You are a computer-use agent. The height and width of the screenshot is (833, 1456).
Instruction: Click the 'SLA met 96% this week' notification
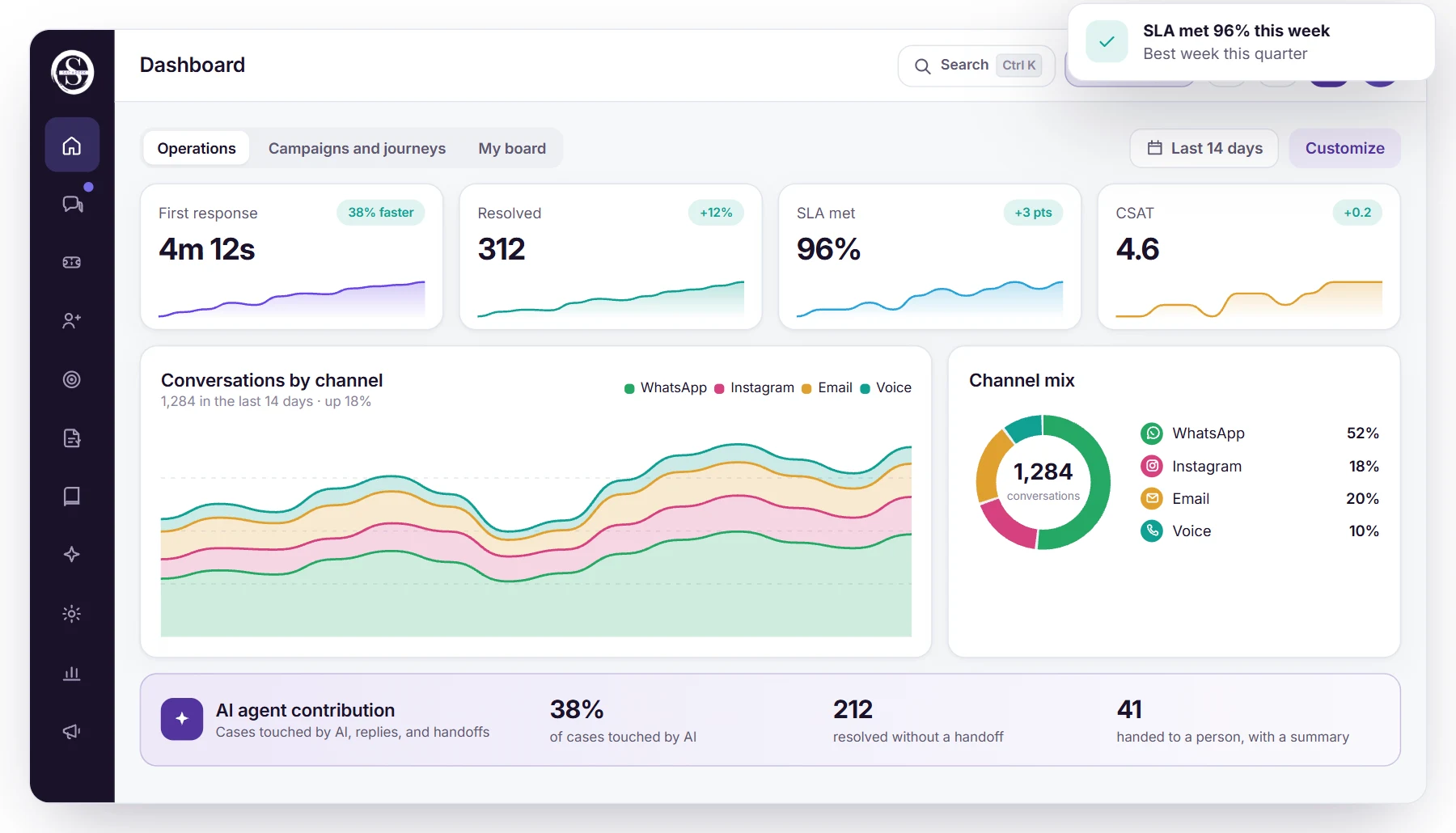click(1251, 42)
